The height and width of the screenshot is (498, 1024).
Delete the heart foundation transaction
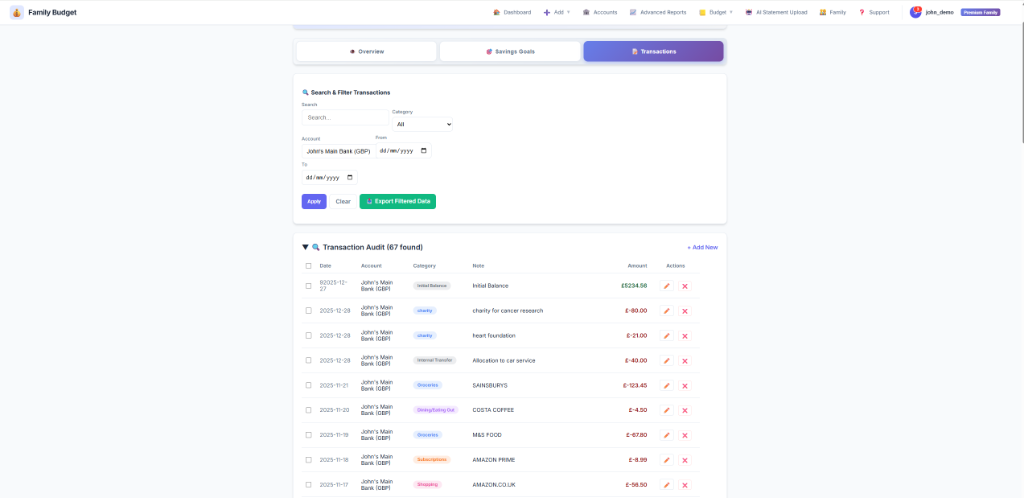click(x=685, y=336)
